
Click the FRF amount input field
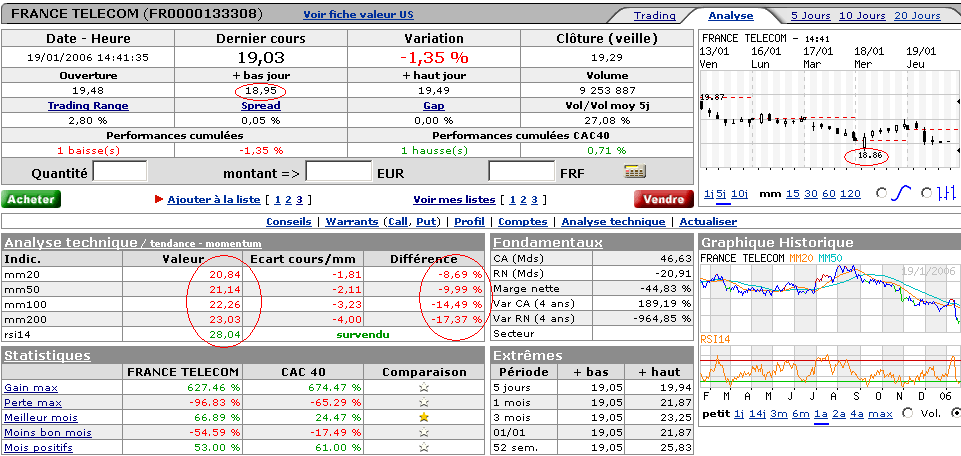522,172
